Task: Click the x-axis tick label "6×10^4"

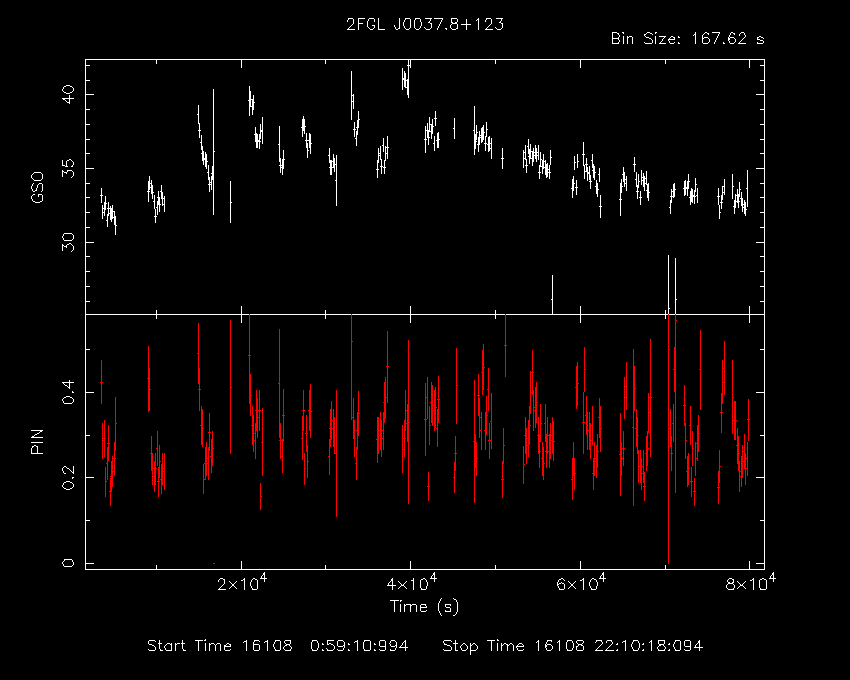Action: point(581,582)
